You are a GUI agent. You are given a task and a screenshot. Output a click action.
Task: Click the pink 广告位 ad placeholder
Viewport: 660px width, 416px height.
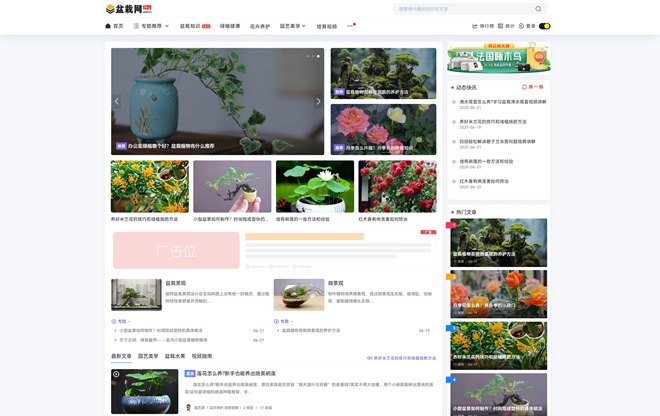pyautogui.click(x=176, y=251)
